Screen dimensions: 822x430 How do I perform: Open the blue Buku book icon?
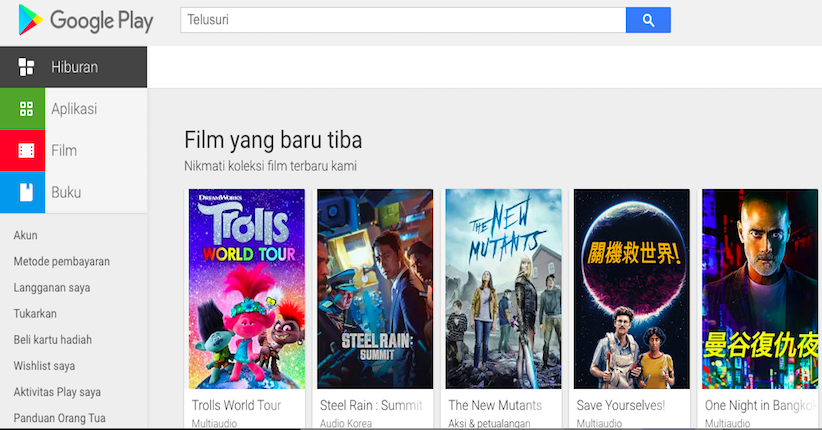[x=26, y=192]
